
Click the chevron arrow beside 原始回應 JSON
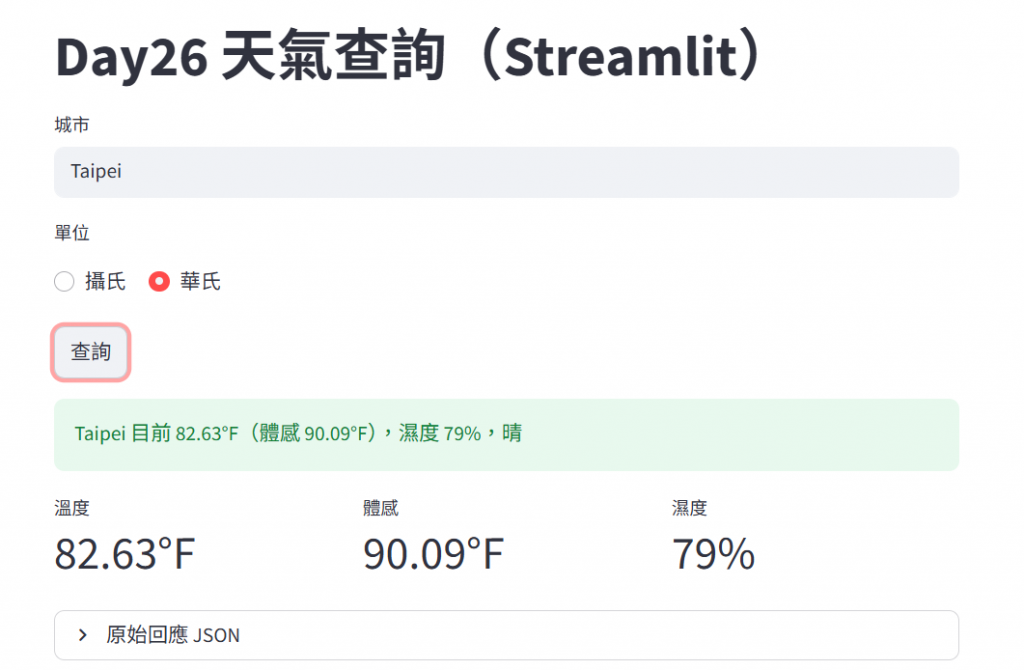point(82,635)
